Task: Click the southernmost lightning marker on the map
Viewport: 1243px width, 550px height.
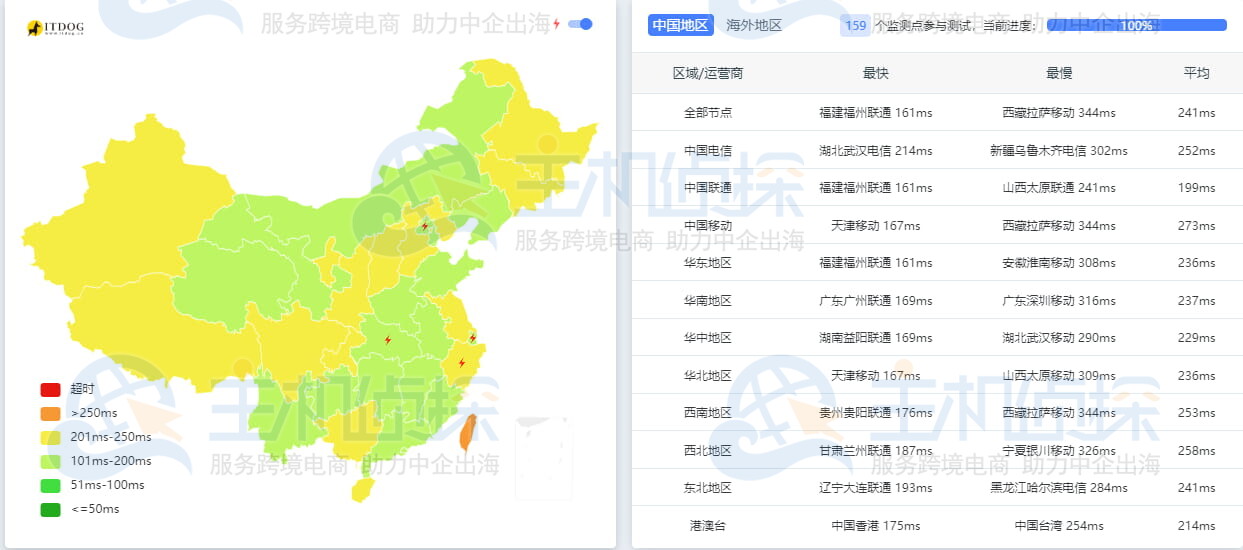Action: (462, 362)
